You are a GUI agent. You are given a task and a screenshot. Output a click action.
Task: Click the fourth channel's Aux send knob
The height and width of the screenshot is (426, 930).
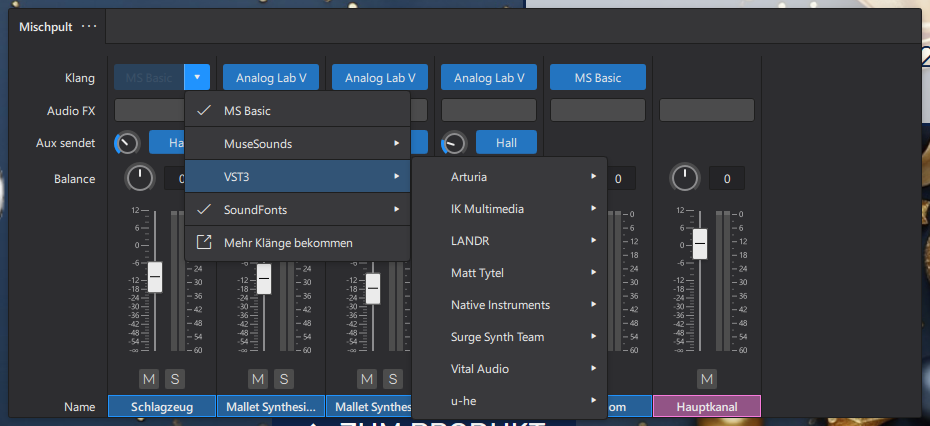454,143
